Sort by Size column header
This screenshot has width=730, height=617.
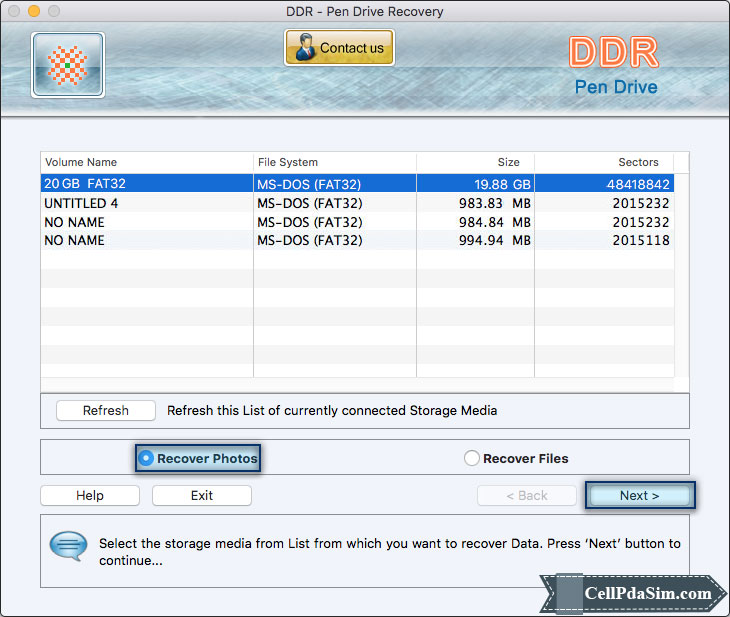[x=475, y=162]
